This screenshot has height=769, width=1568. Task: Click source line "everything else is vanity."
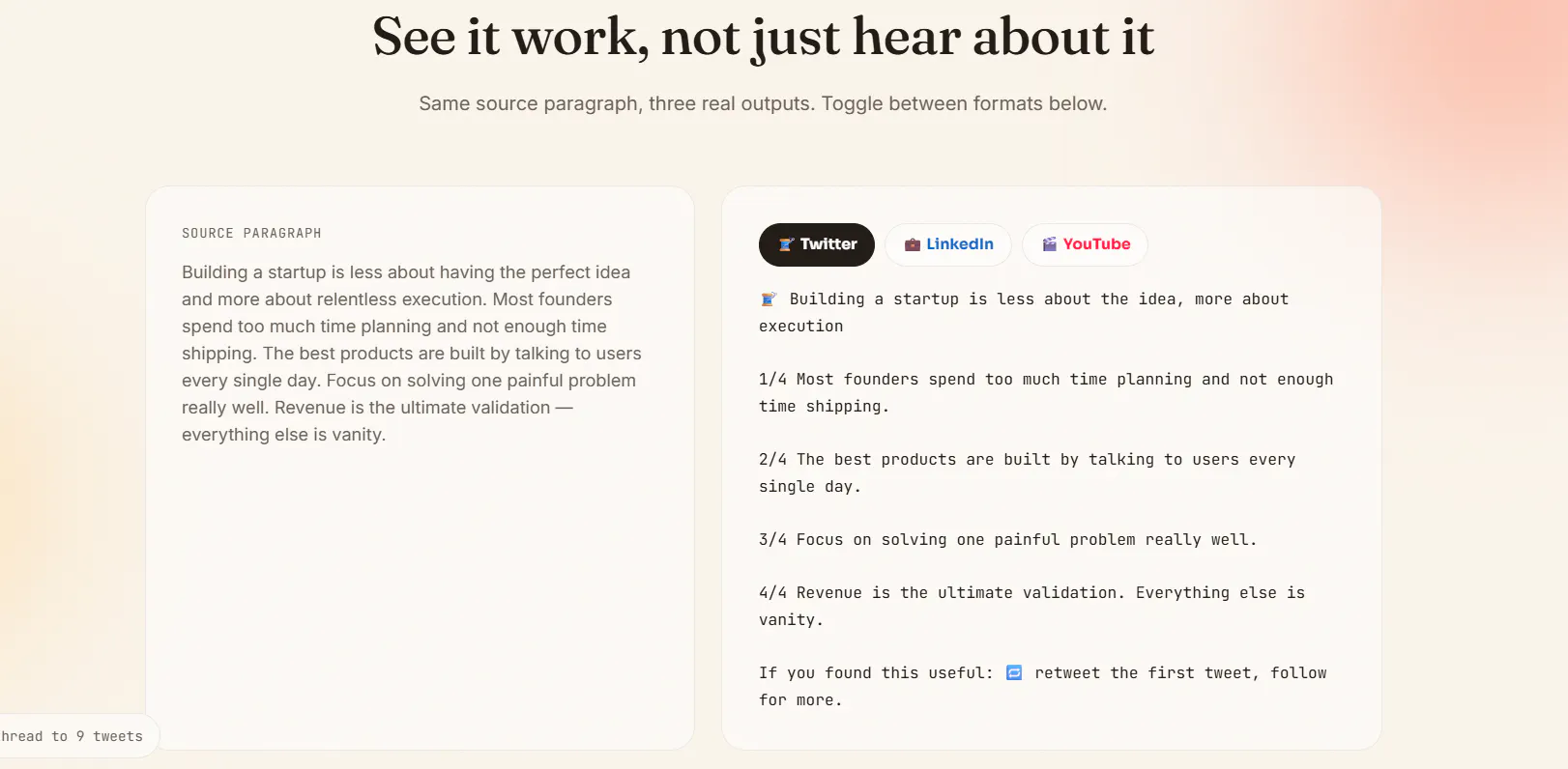click(x=283, y=435)
